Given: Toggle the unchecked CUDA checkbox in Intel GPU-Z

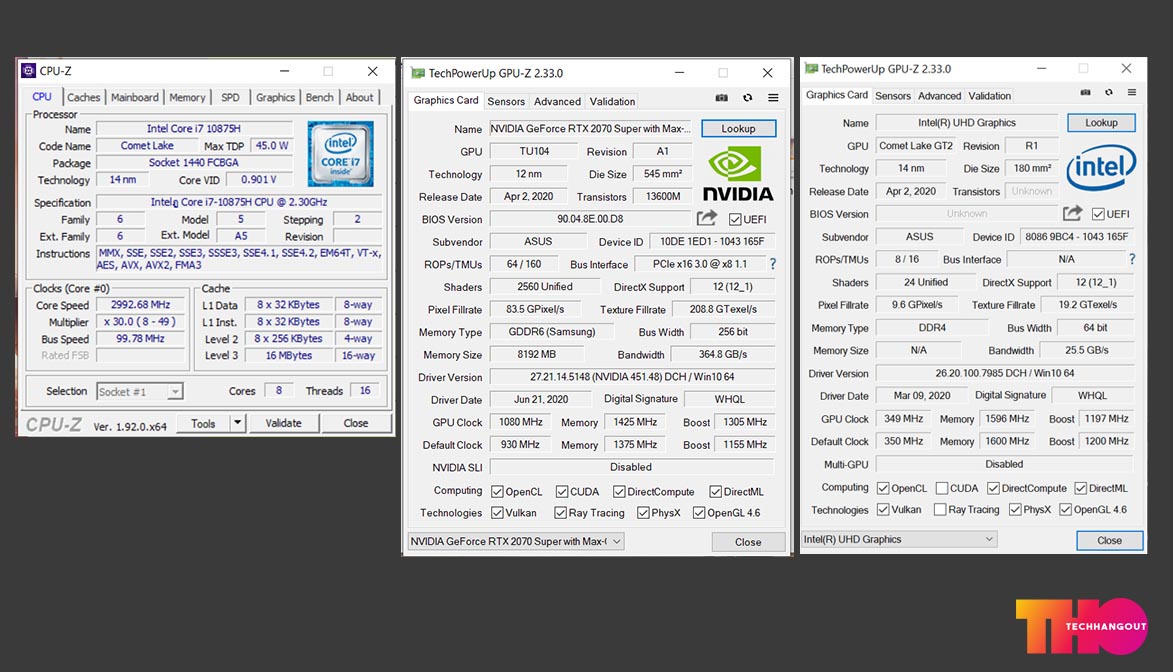Looking at the screenshot, I should [x=942, y=488].
